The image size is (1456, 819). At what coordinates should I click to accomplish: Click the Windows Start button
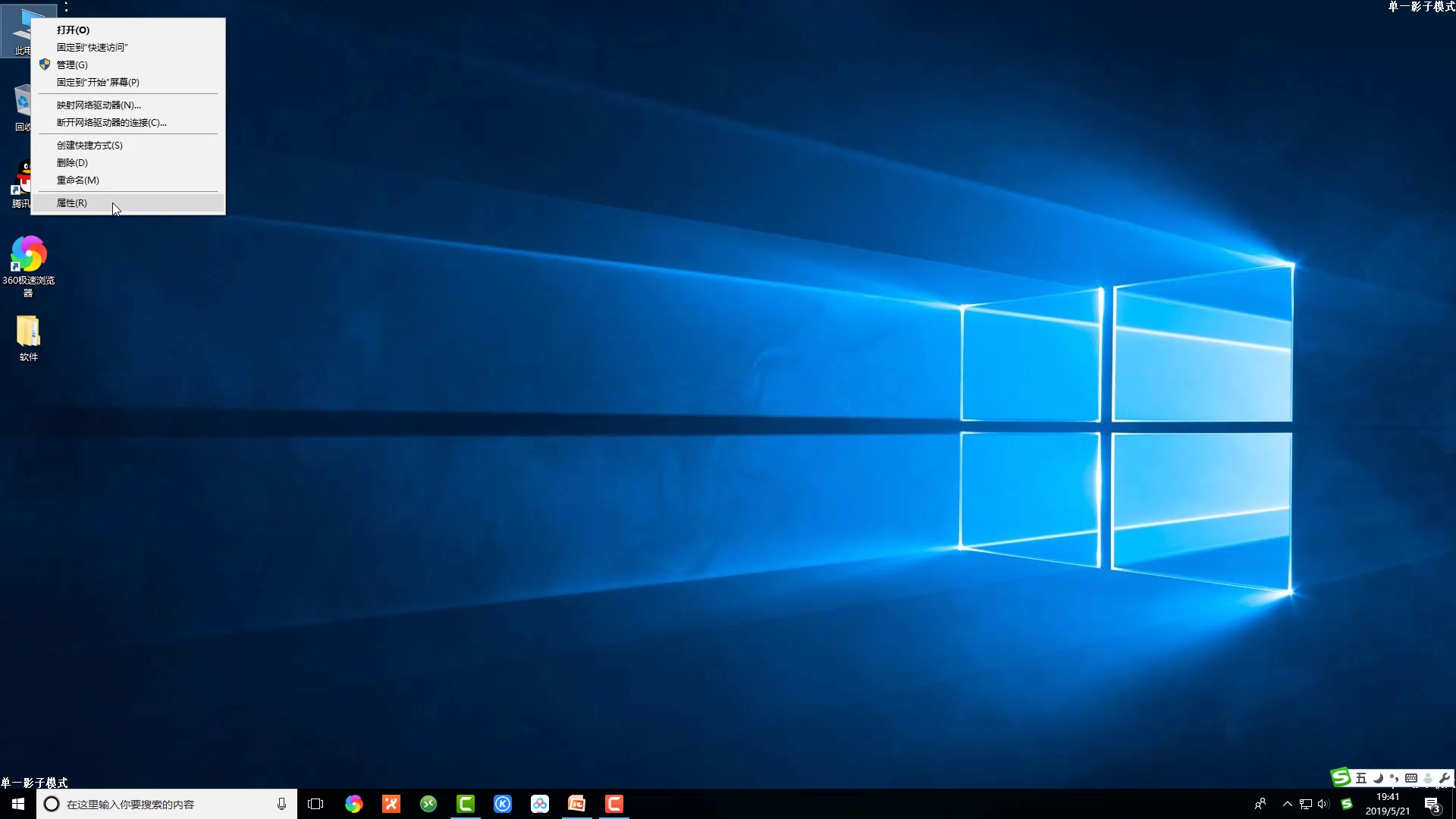[18, 804]
